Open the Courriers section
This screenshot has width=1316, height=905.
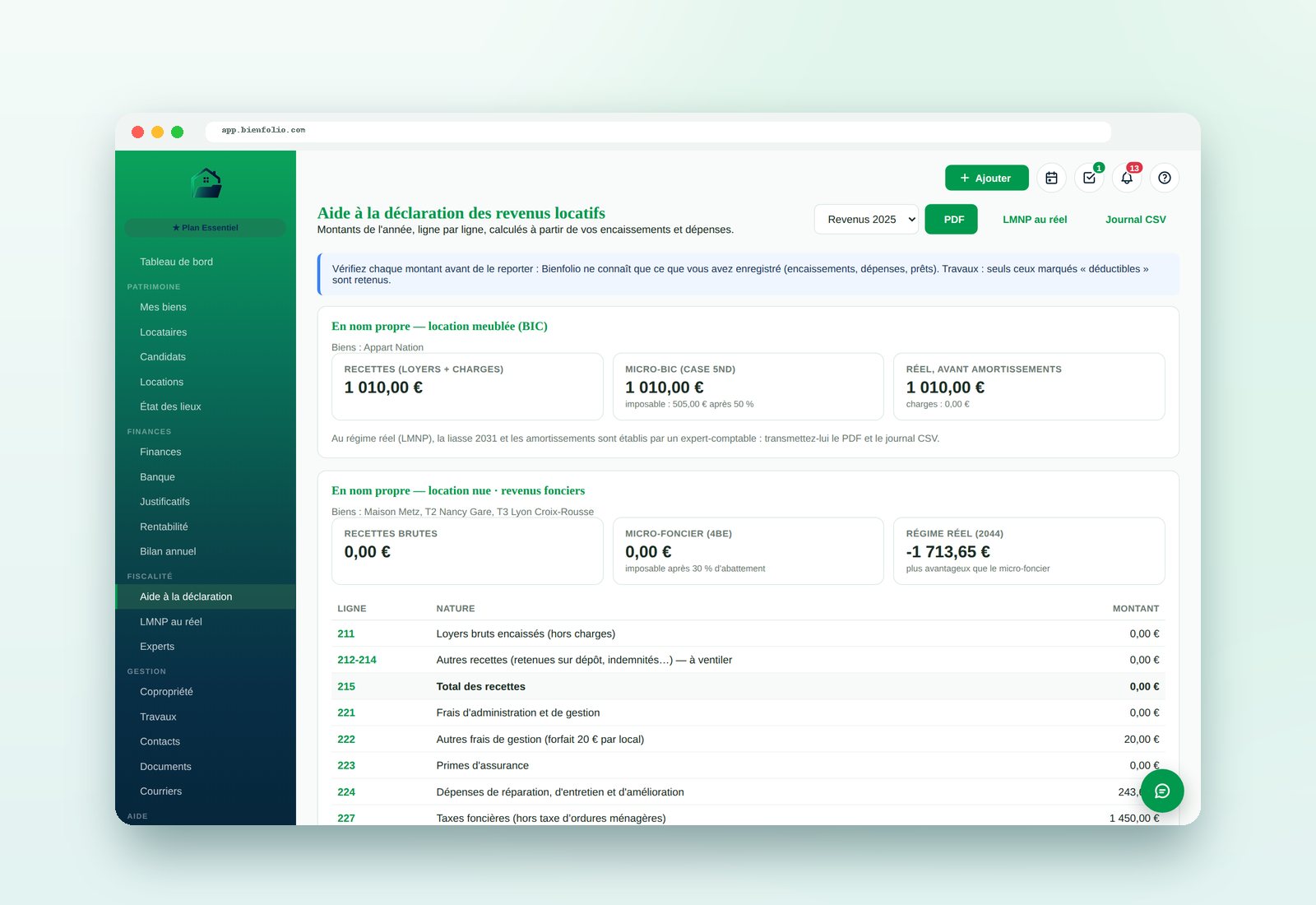click(x=206, y=791)
